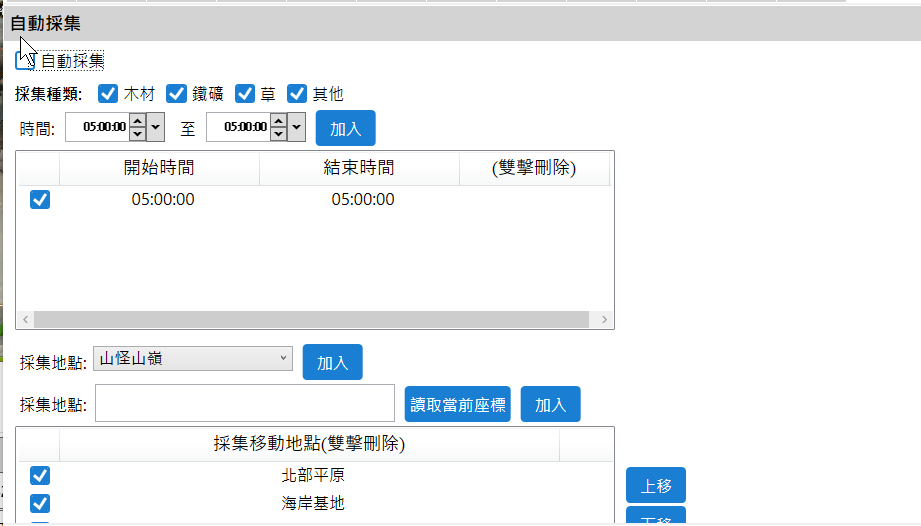This screenshot has width=921, height=526.
Task: Click the time list's right scroll arrow
Action: (604, 320)
